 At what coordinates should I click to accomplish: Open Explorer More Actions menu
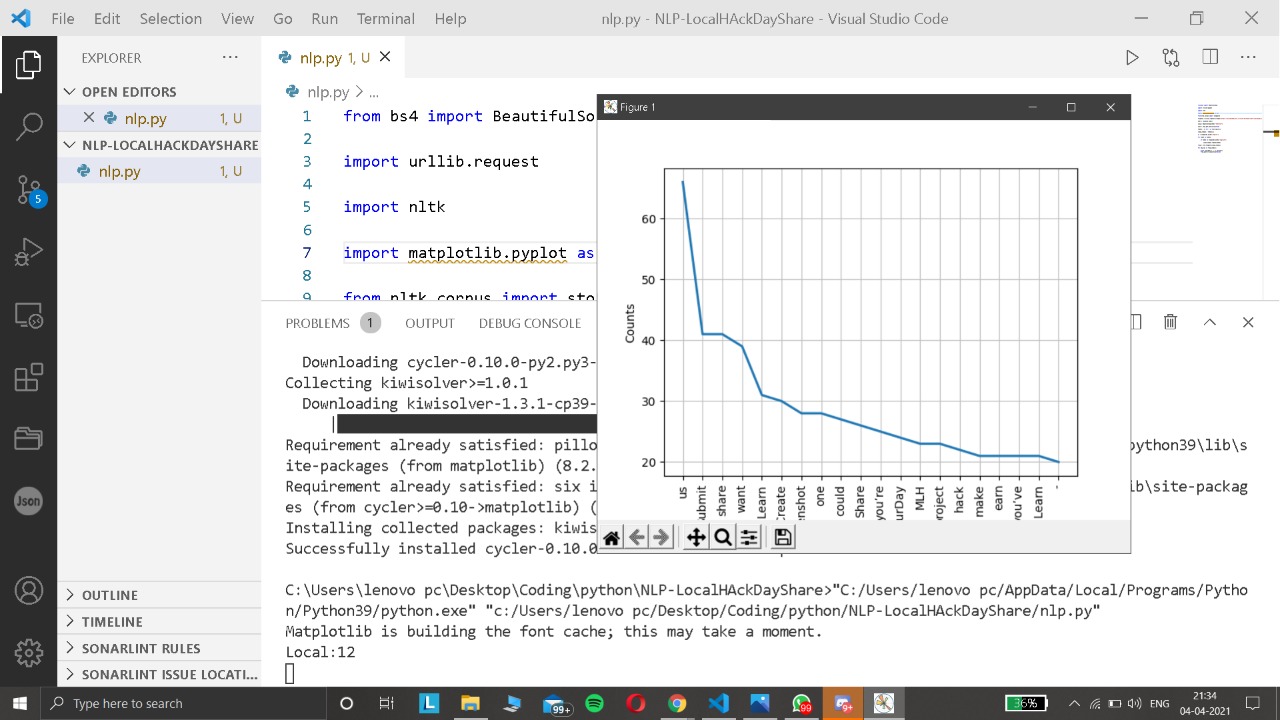point(230,57)
